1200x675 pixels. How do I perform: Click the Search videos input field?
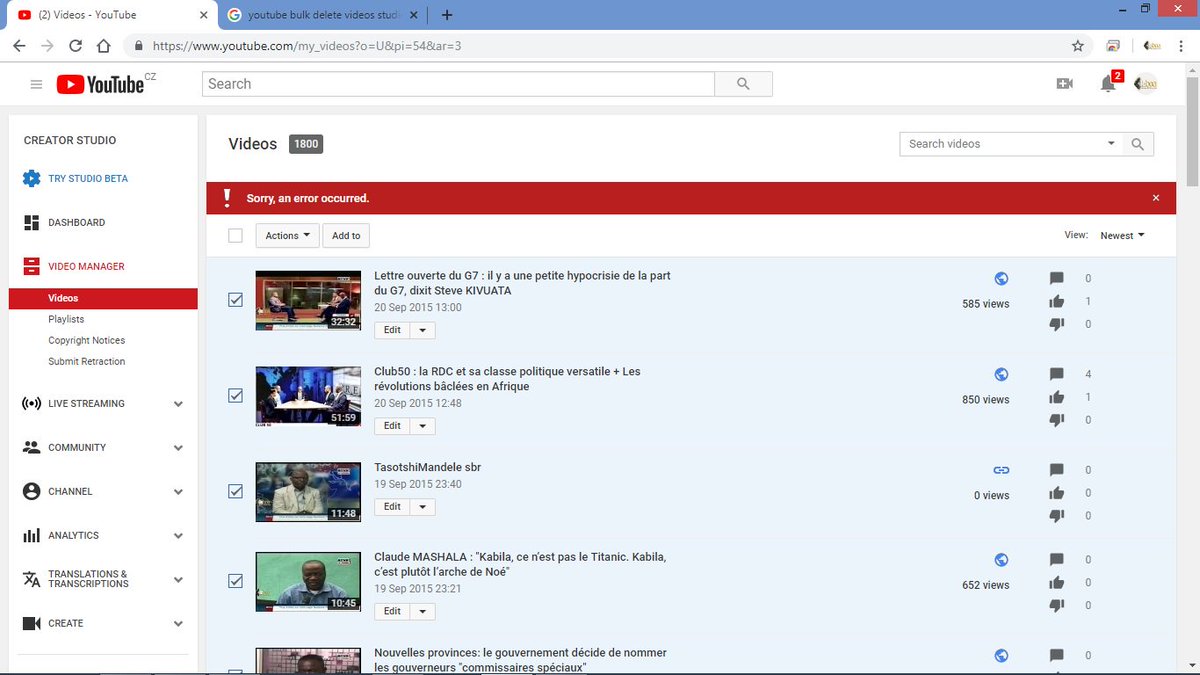click(x=1001, y=144)
